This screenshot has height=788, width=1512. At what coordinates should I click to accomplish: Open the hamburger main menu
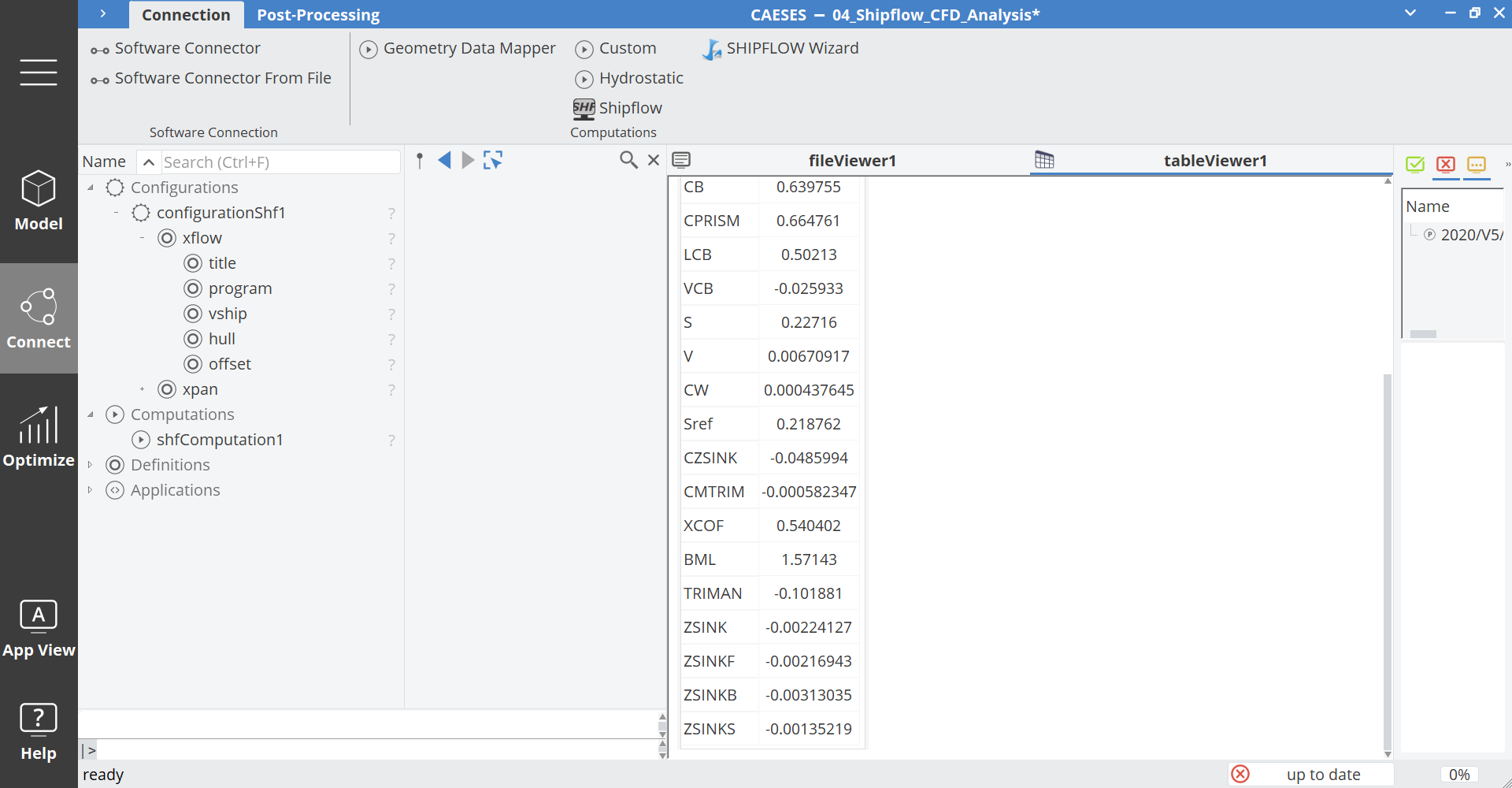[x=39, y=72]
